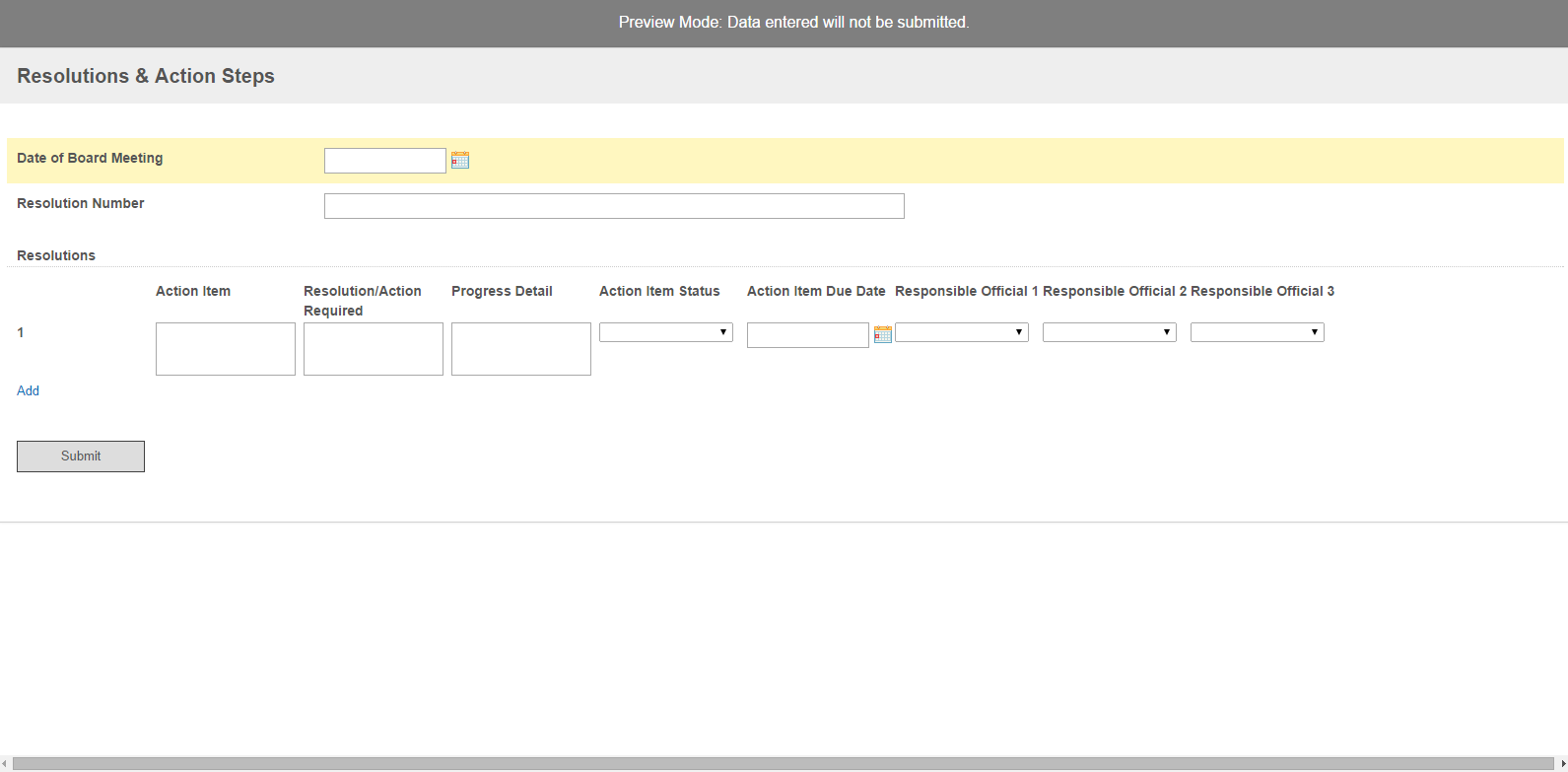Click the right scroll arrow on horizontal scrollbar
Image resolution: width=1568 pixels, height=772 pixels.
pos(1562,764)
